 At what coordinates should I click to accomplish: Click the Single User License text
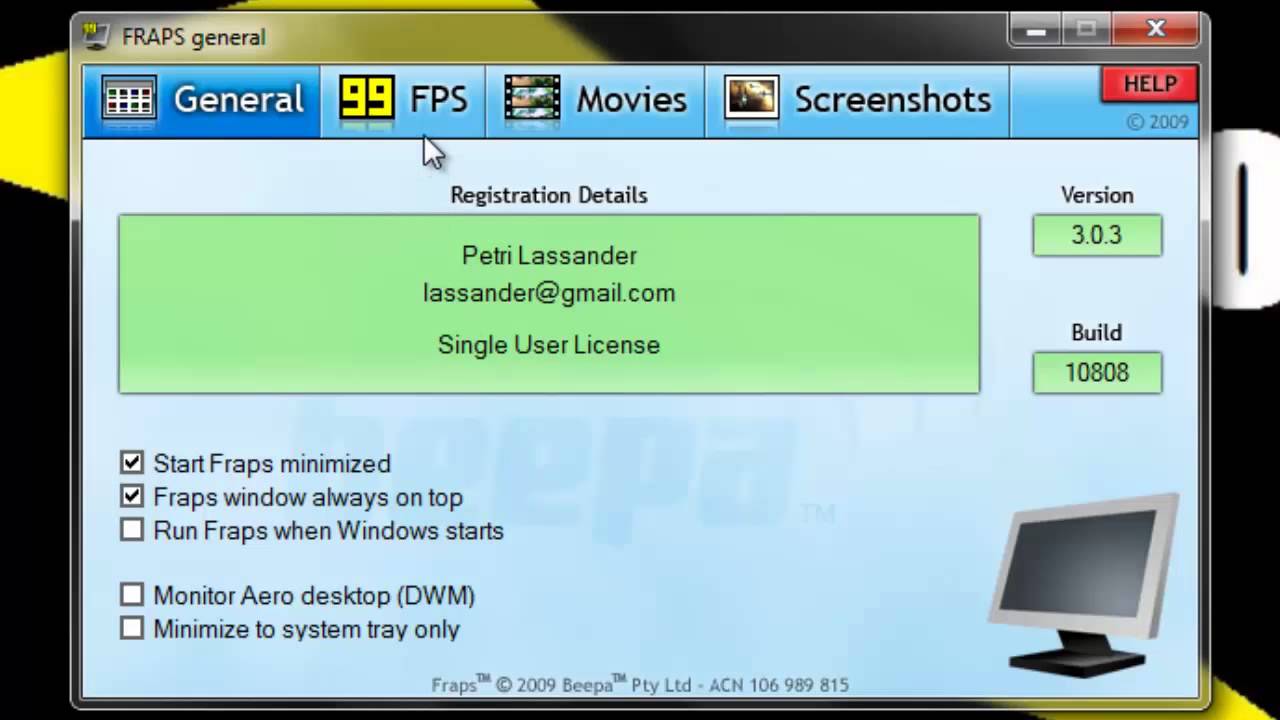click(x=549, y=345)
